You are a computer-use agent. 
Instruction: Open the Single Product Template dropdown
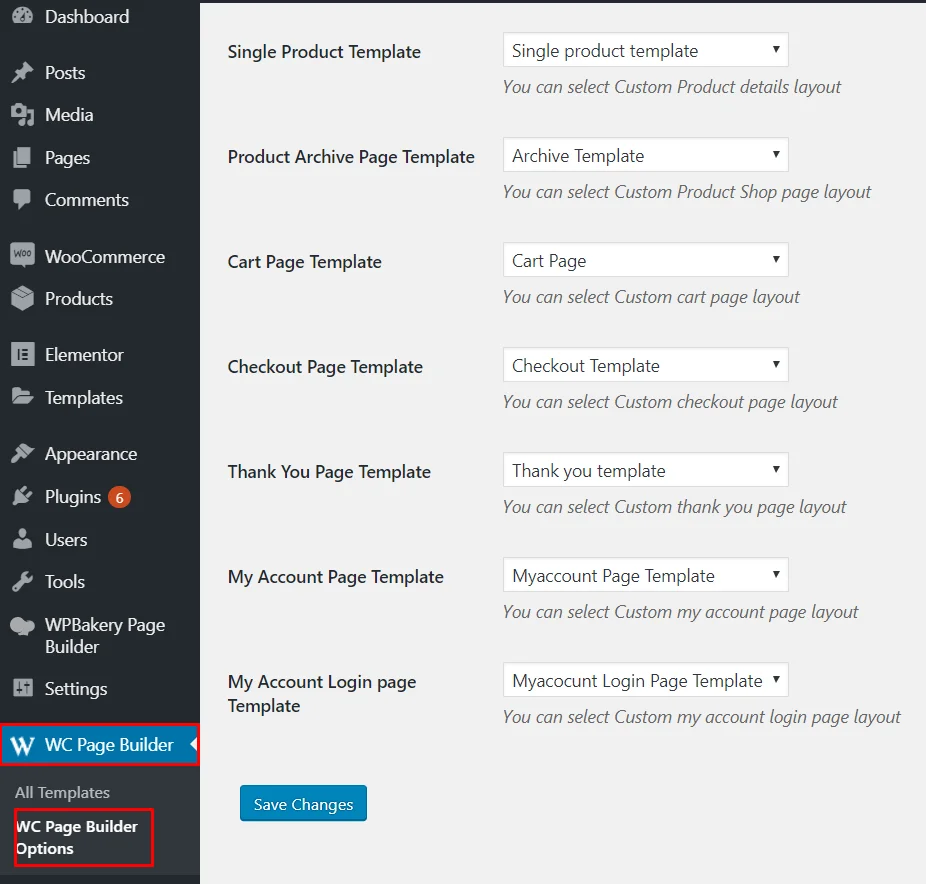(x=645, y=49)
